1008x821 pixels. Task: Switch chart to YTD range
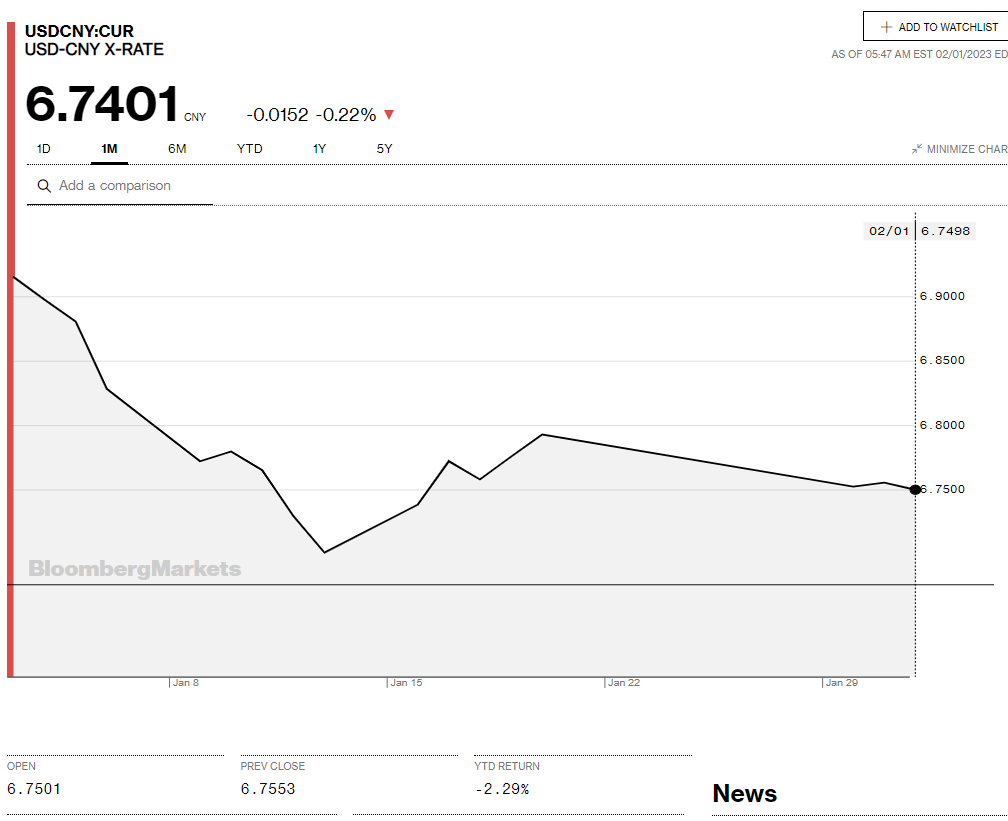point(249,149)
